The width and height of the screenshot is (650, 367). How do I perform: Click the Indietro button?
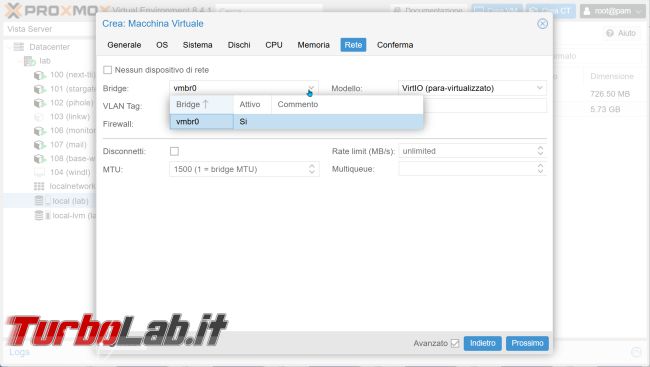(483, 343)
